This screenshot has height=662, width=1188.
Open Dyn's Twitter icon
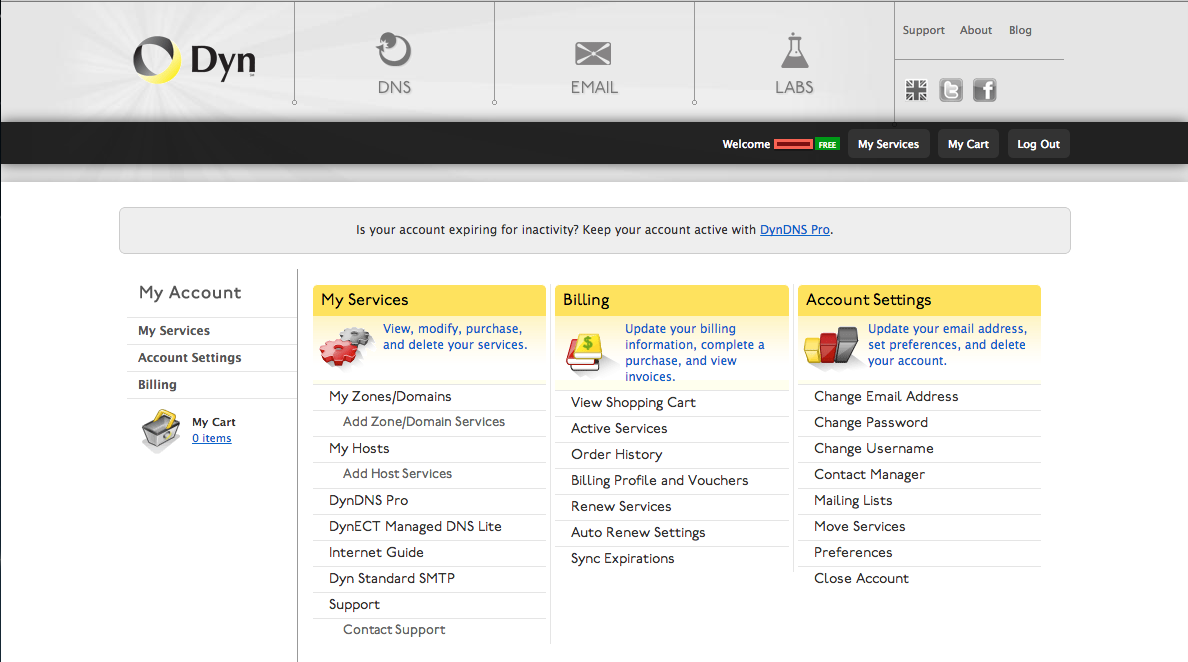coord(950,90)
